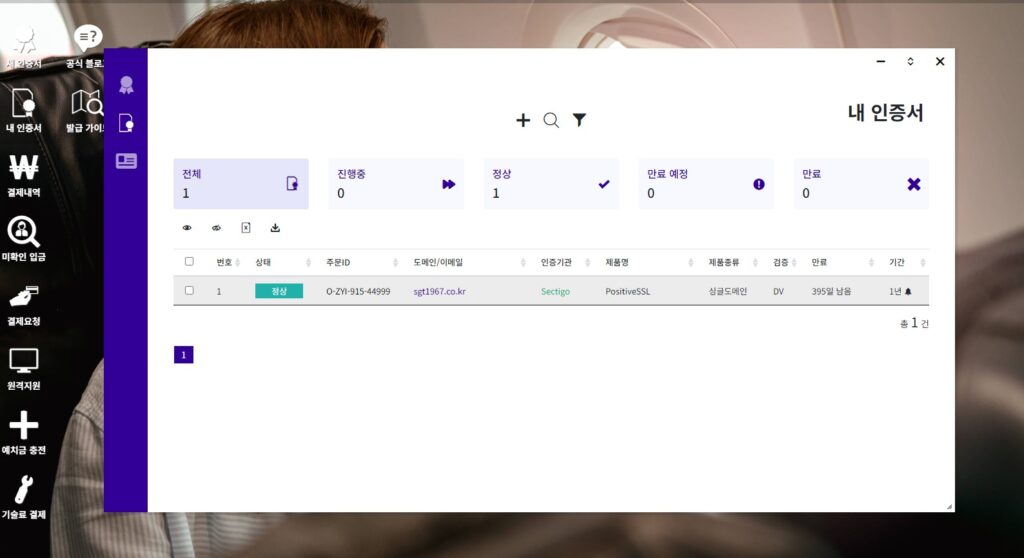Sort the table by 주문ID column
The width and height of the screenshot is (1024, 558).
click(x=337, y=262)
